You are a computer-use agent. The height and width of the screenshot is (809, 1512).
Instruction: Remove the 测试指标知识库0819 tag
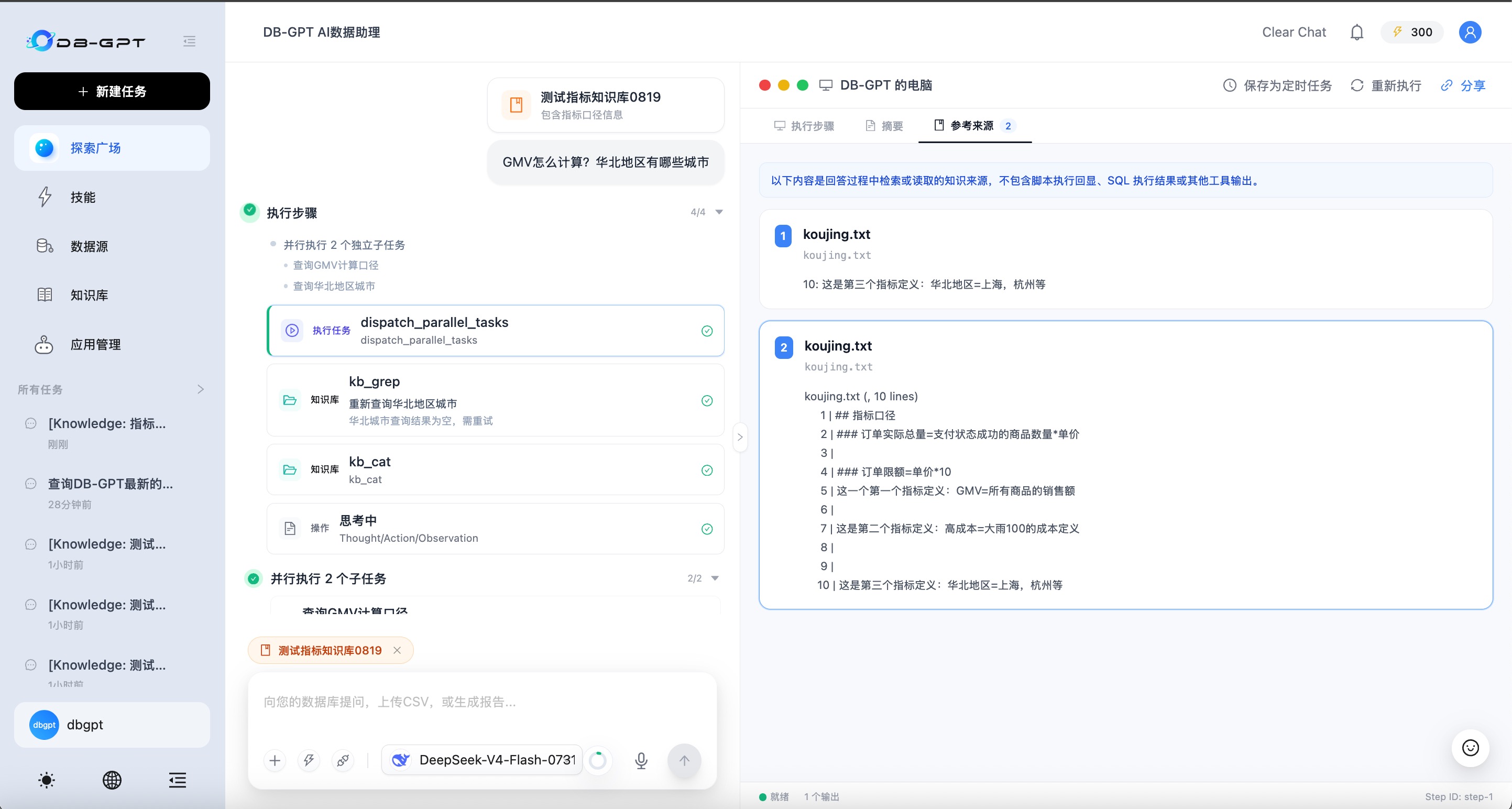pos(397,650)
